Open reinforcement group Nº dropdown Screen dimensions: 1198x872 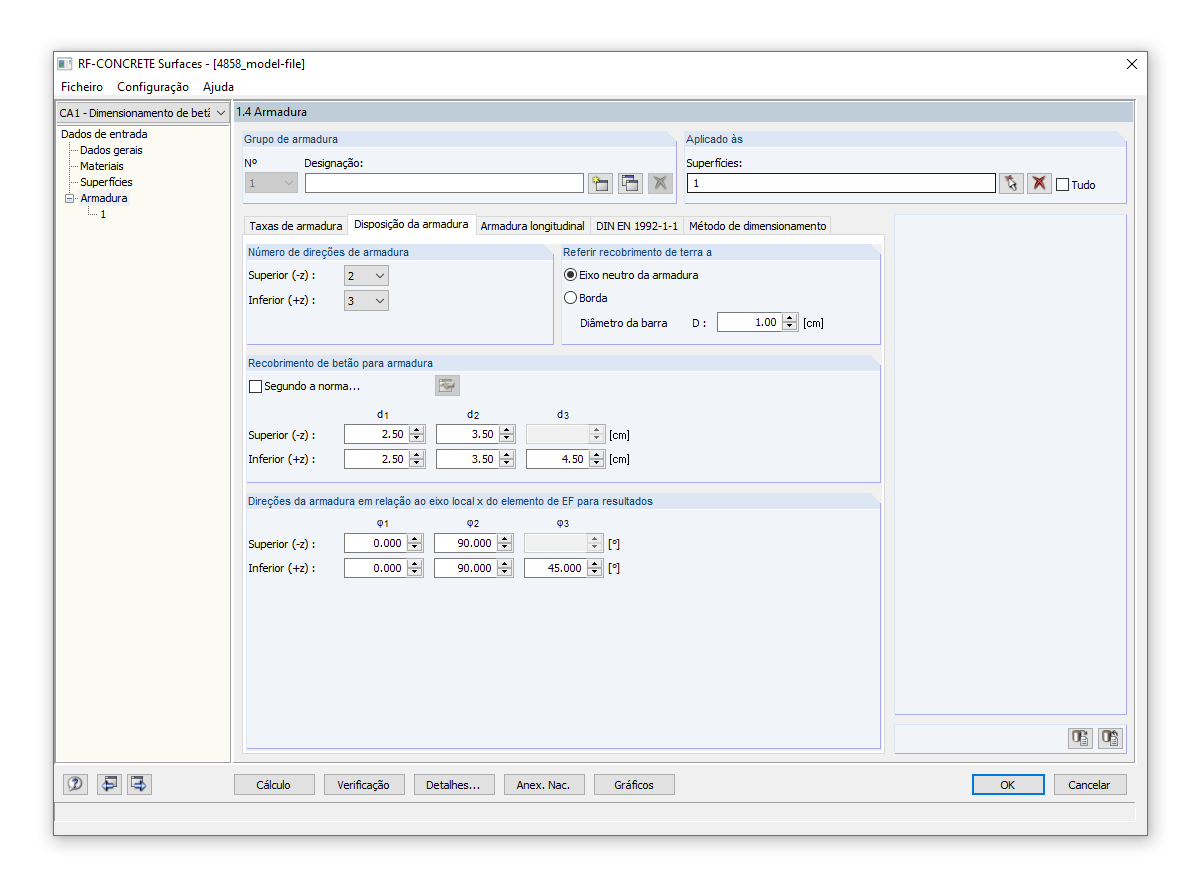click(x=270, y=183)
